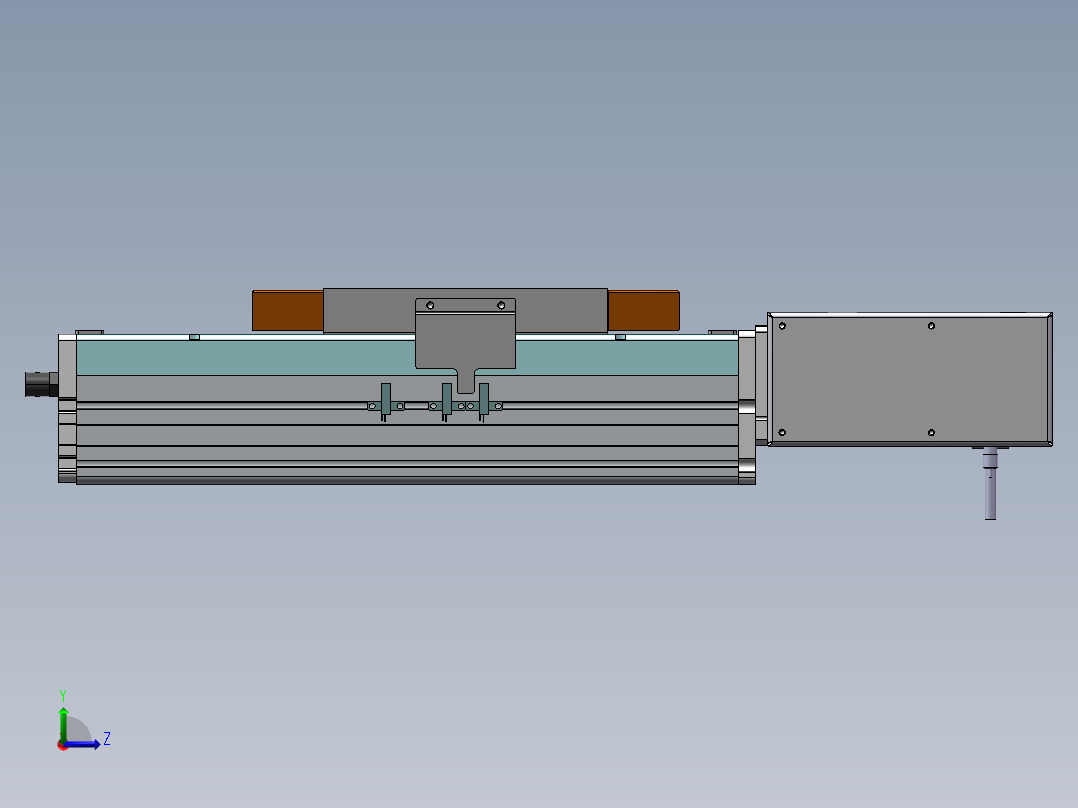Select the right brown block on the carriage
Image resolution: width=1078 pixels, height=808 pixels.
644,310
